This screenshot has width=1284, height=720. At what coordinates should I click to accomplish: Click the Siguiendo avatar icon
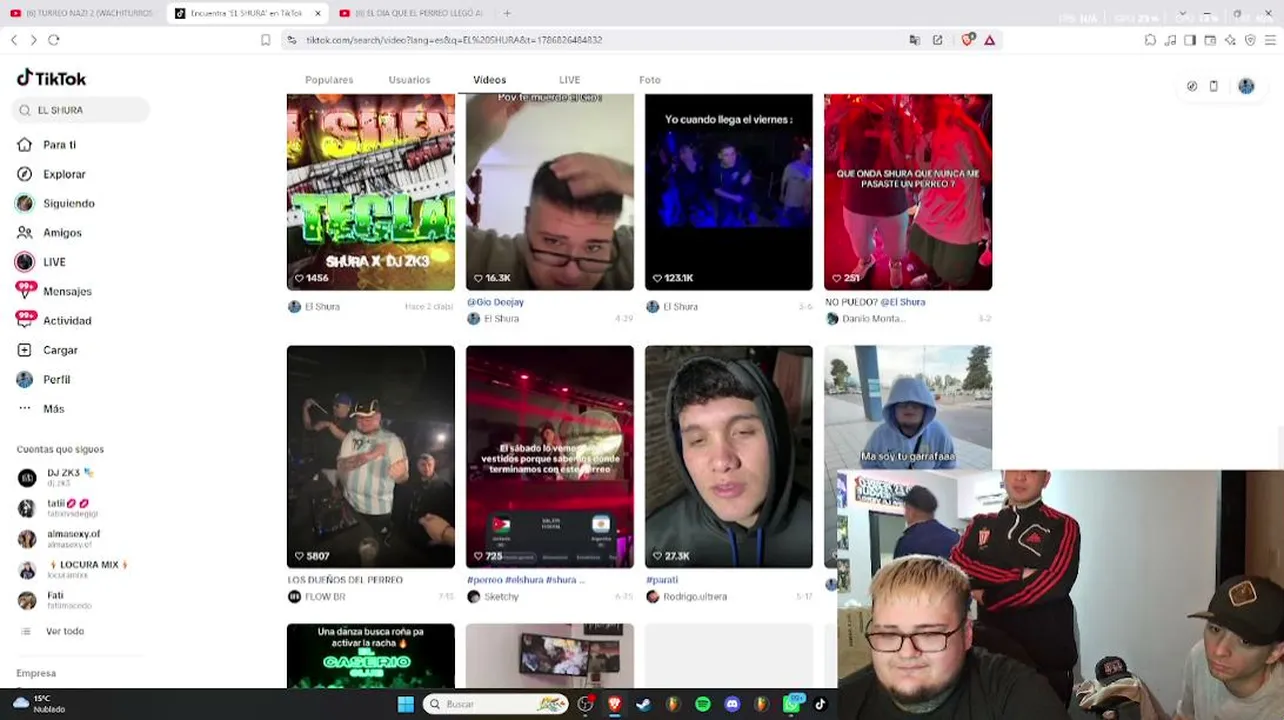(x=25, y=203)
